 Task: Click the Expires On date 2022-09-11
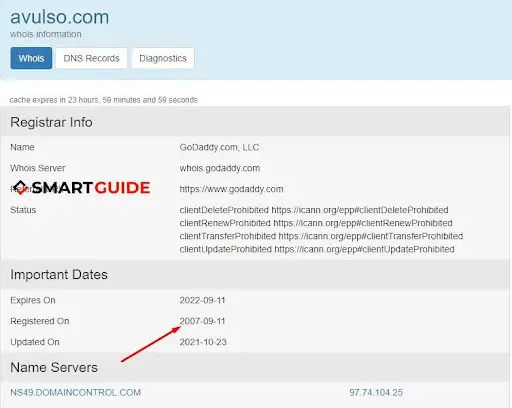coord(203,300)
